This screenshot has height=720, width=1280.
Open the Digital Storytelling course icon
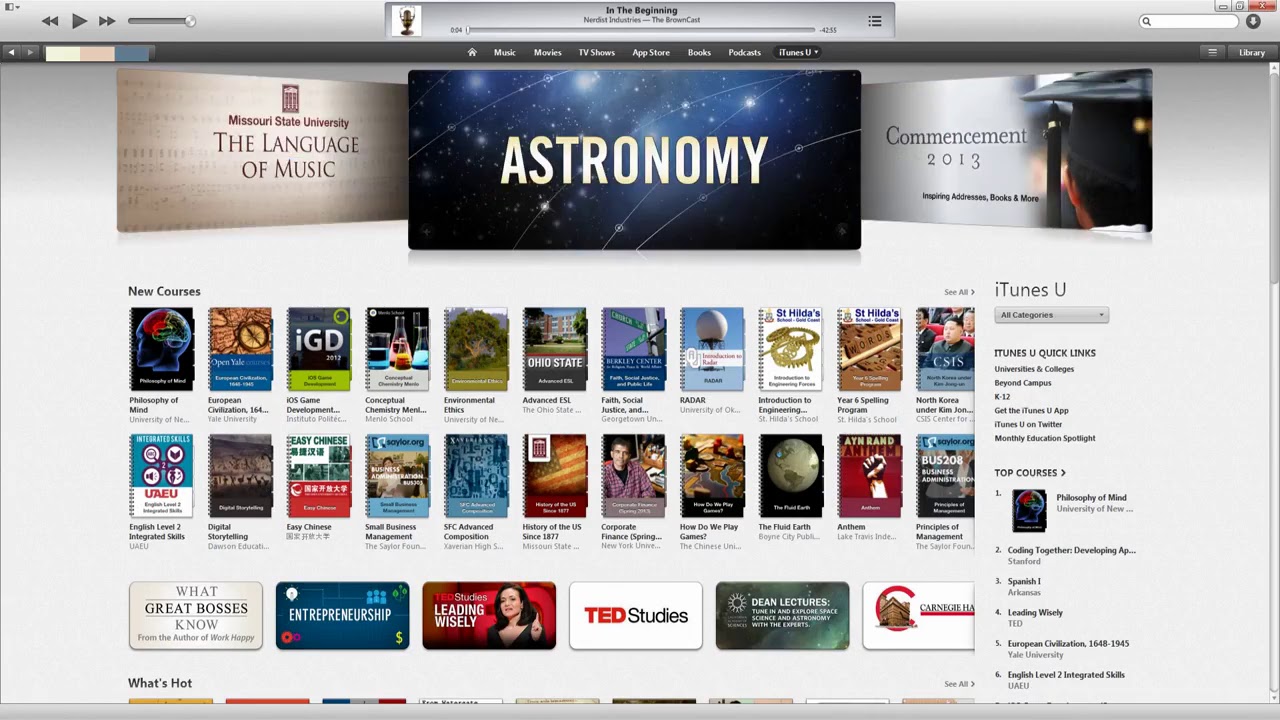(x=240, y=476)
